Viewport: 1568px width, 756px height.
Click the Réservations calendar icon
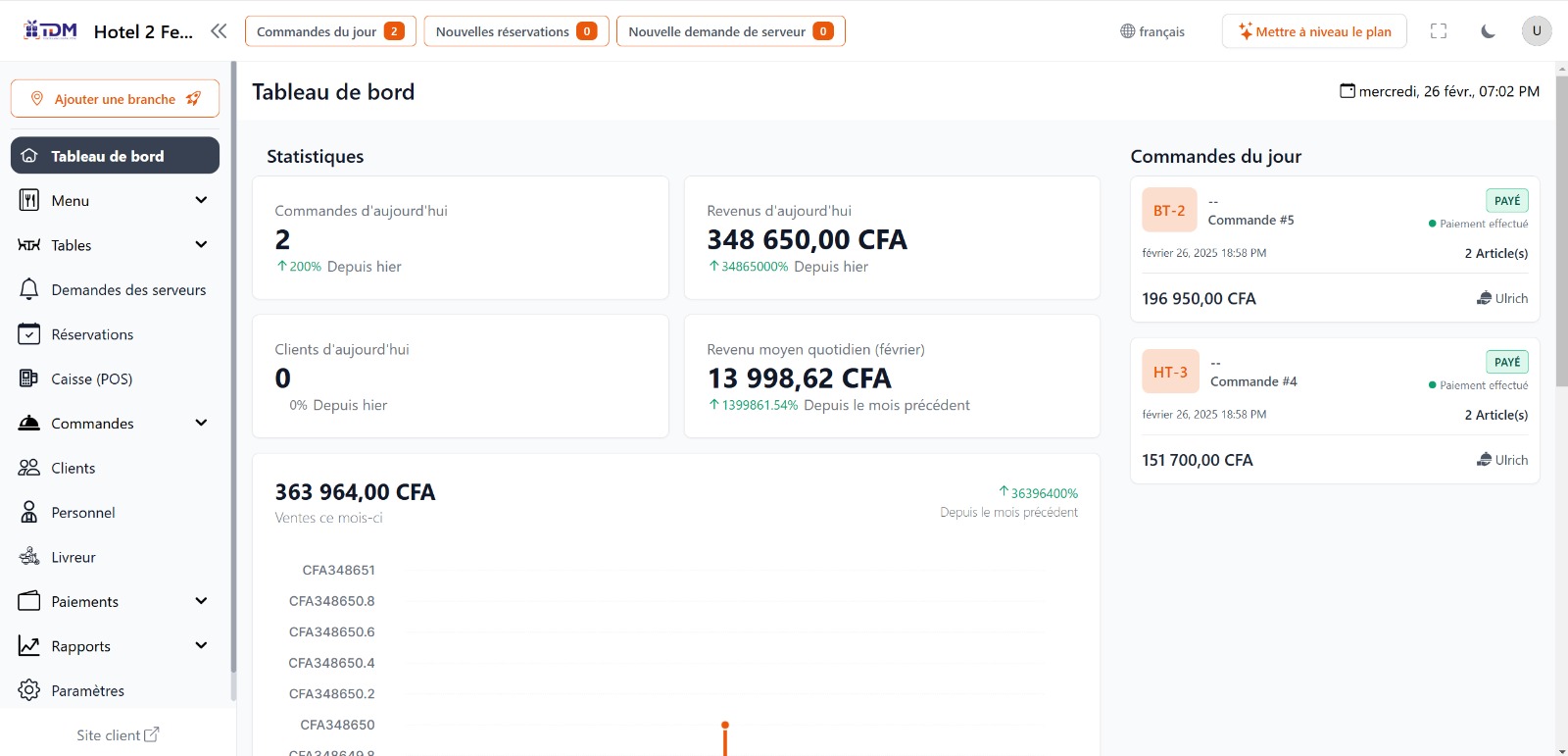tap(29, 334)
